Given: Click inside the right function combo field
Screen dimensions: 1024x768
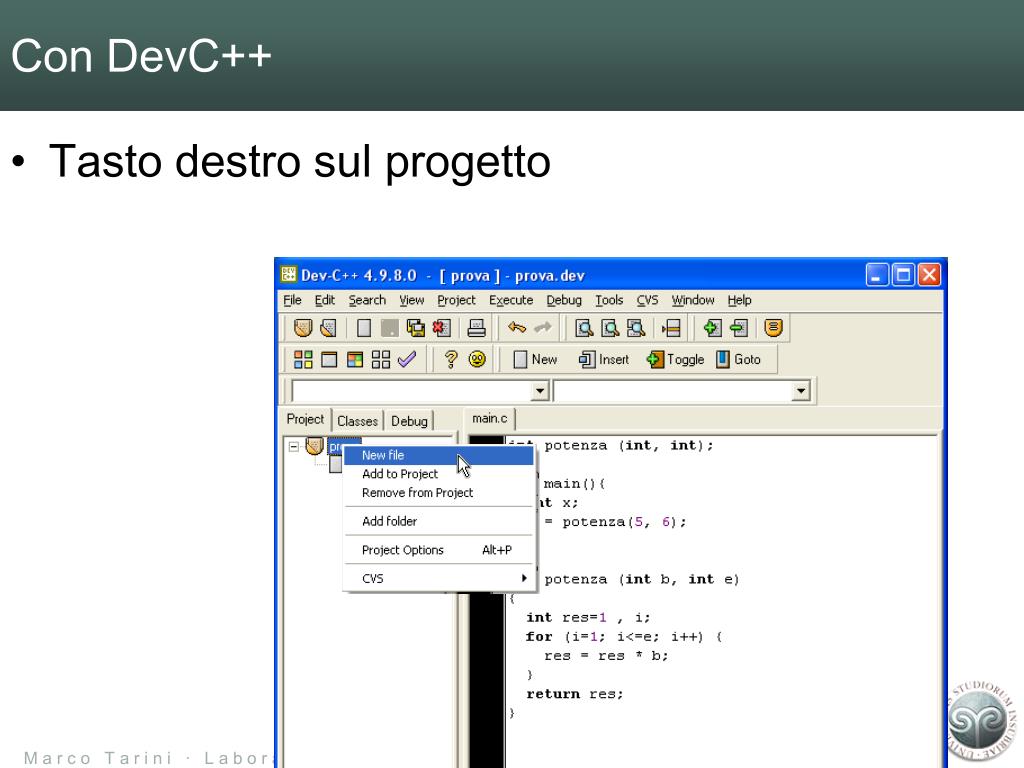Looking at the screenshot, I should click(673, 391).
